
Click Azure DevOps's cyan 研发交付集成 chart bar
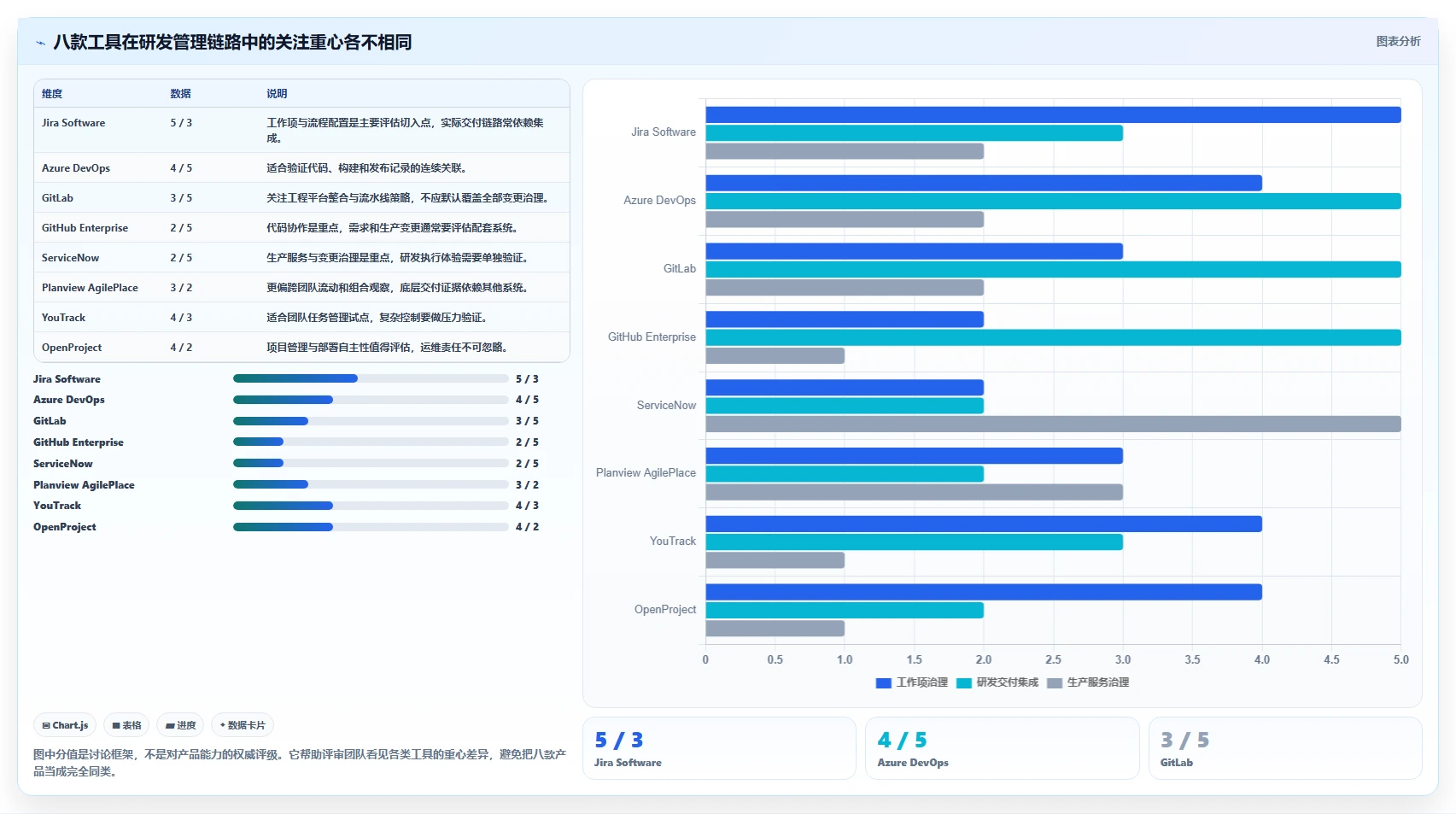[1053, 201]
